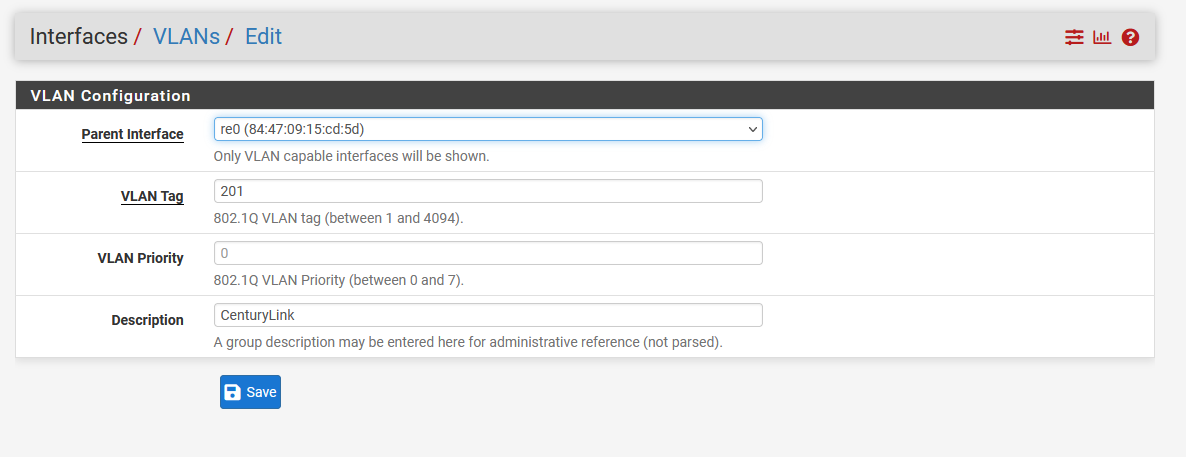This screenshot has height=457, width=1186.
Task: Expand the chevron arrow of Parent Interface select
Action: coord(753,129)
